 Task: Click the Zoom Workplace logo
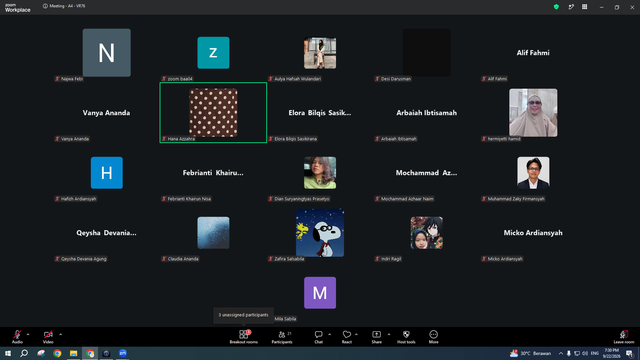tap(18, 8)
